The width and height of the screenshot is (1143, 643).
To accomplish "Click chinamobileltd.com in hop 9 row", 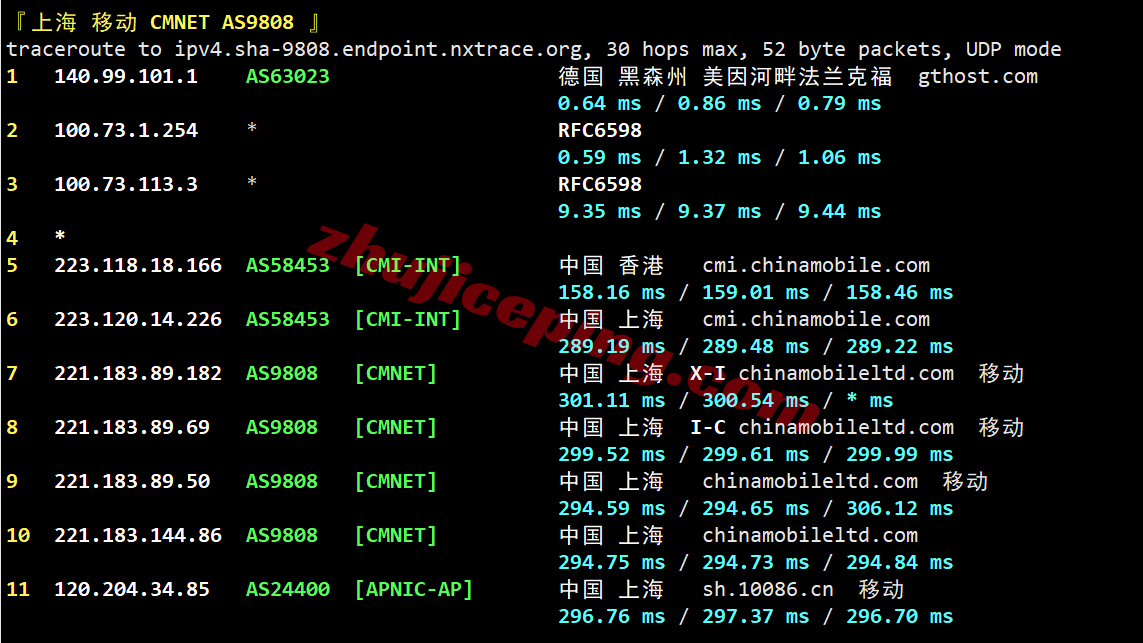I will (x=810, y=481).
